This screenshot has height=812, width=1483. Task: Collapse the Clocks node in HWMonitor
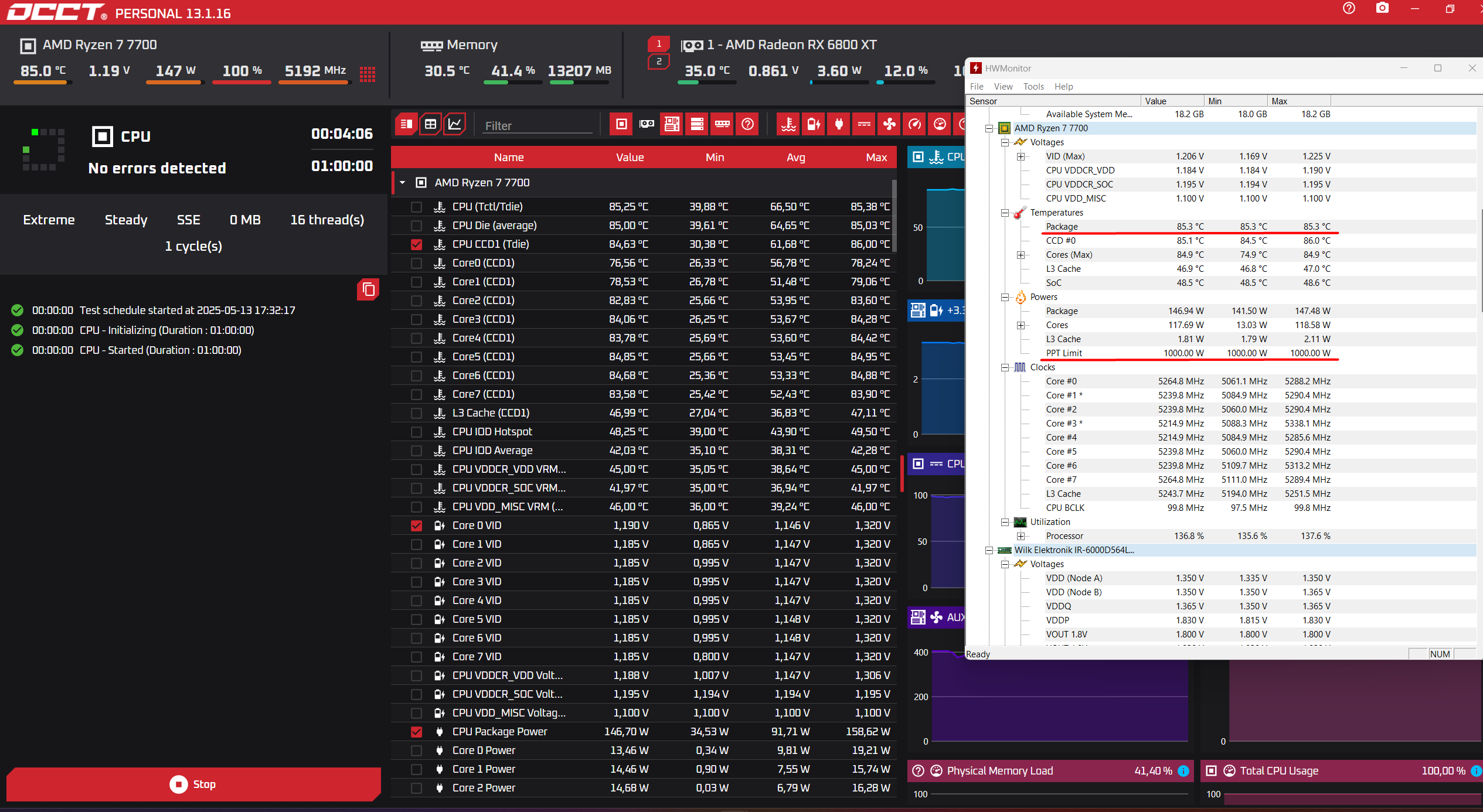[1005, 367]
